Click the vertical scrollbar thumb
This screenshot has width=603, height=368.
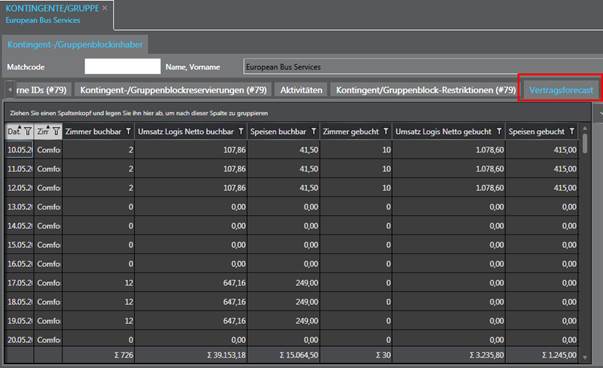click(x=585, y=143)
